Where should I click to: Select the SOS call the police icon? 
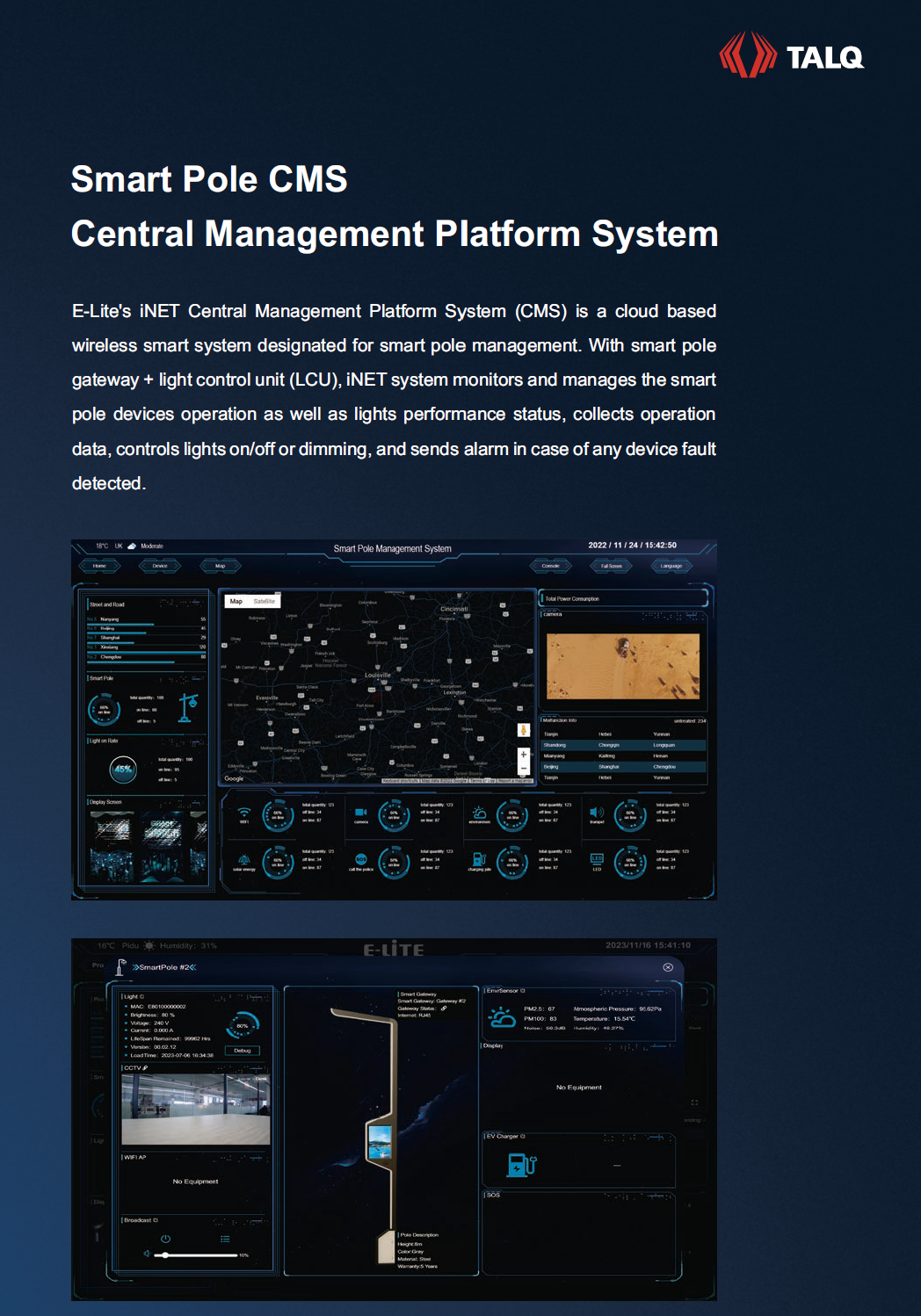tap(361, 859)
